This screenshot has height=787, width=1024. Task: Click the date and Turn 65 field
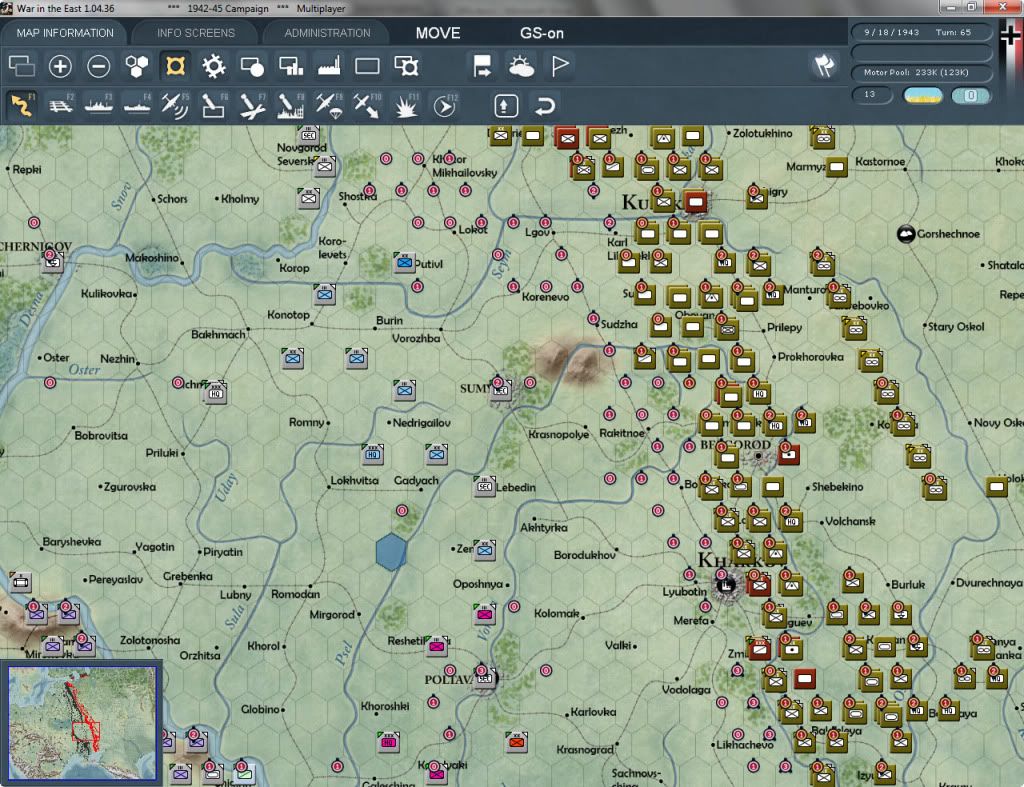click(x=921, y=32)
